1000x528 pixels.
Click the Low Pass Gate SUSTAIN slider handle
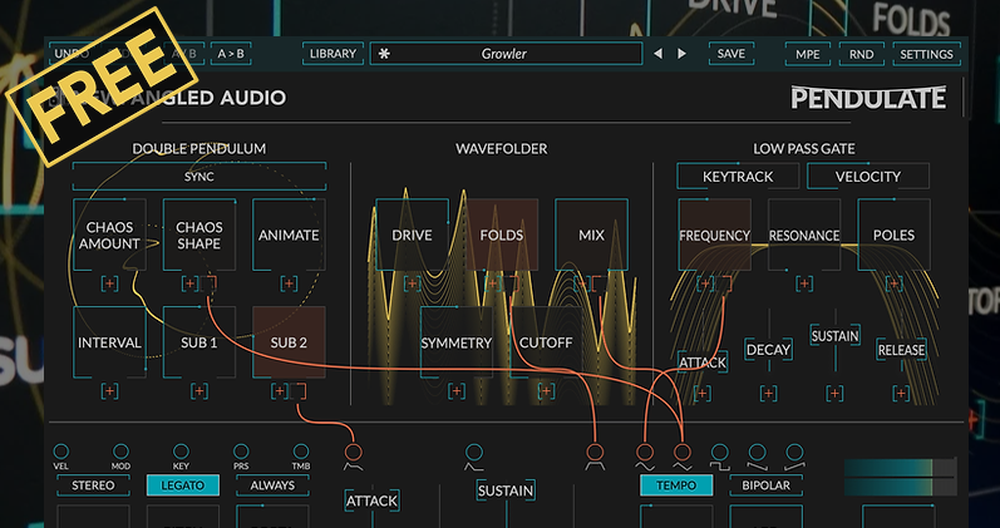(835, 335)
